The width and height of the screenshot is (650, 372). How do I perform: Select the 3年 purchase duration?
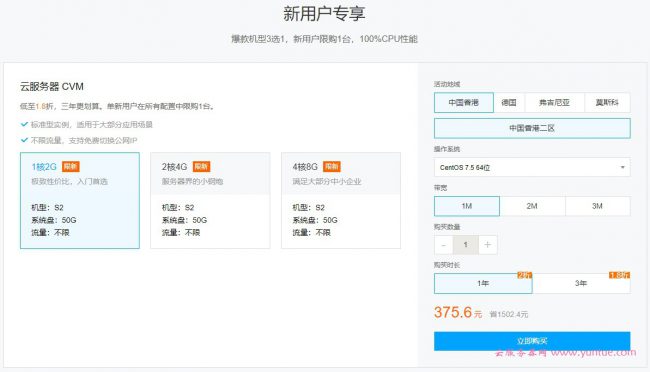pyautogui.click(x=581, y=283)
